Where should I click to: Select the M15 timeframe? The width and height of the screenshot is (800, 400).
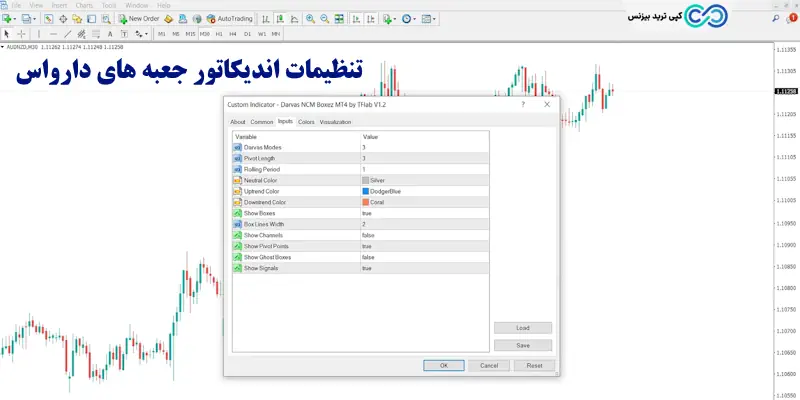point(190,34)
